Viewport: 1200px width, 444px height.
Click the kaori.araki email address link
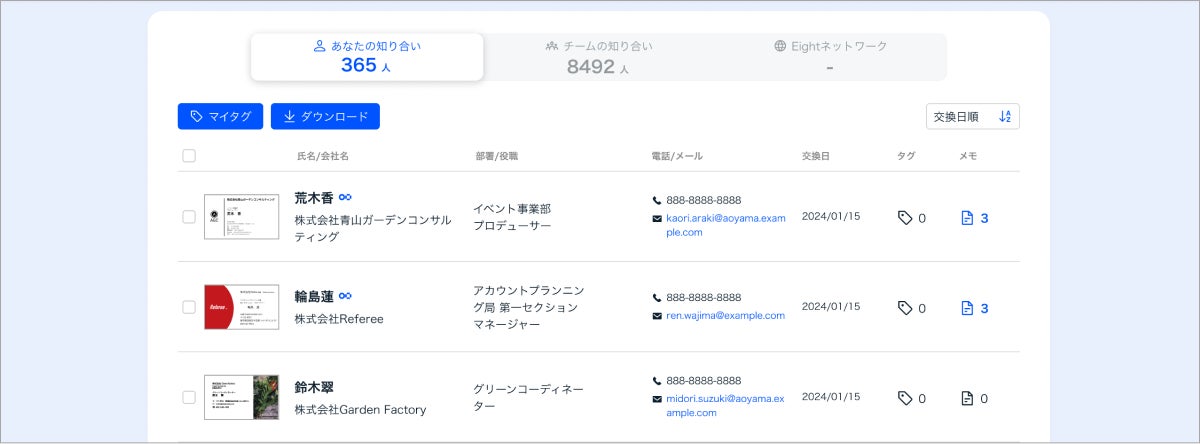tap(725, 224)
